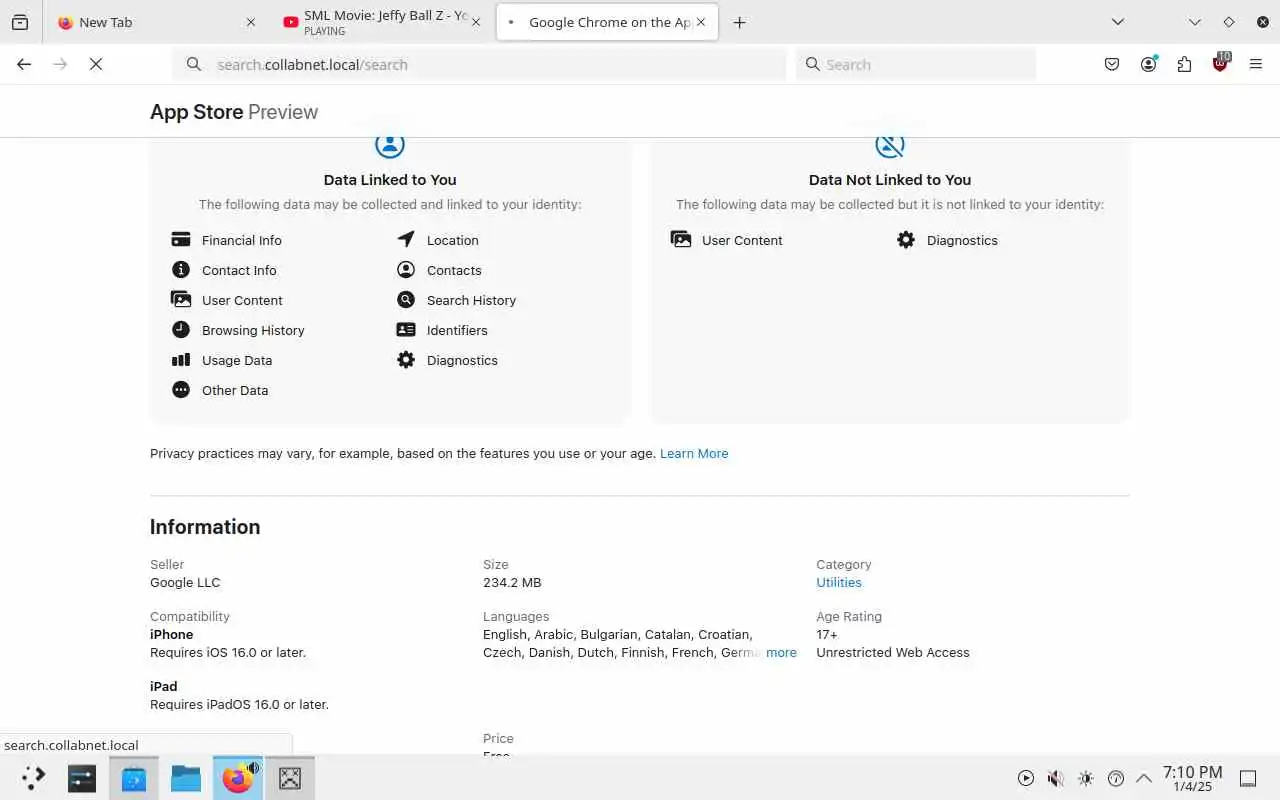Open the Discover store taskbar icon

coord(134,778)
